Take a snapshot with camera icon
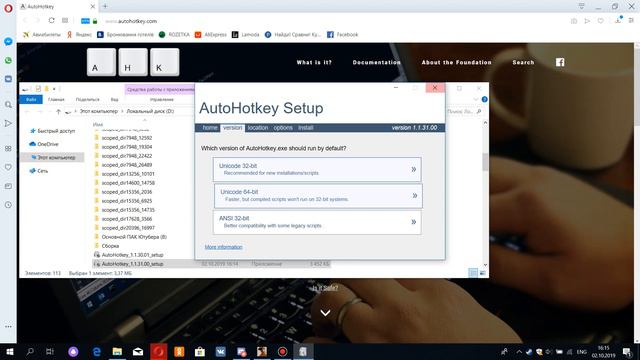 [x=574, y=21]
